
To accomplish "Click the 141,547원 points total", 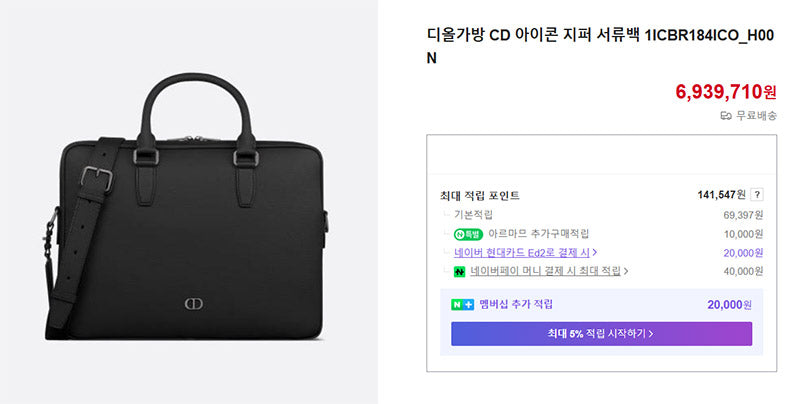I will (721, 195).
